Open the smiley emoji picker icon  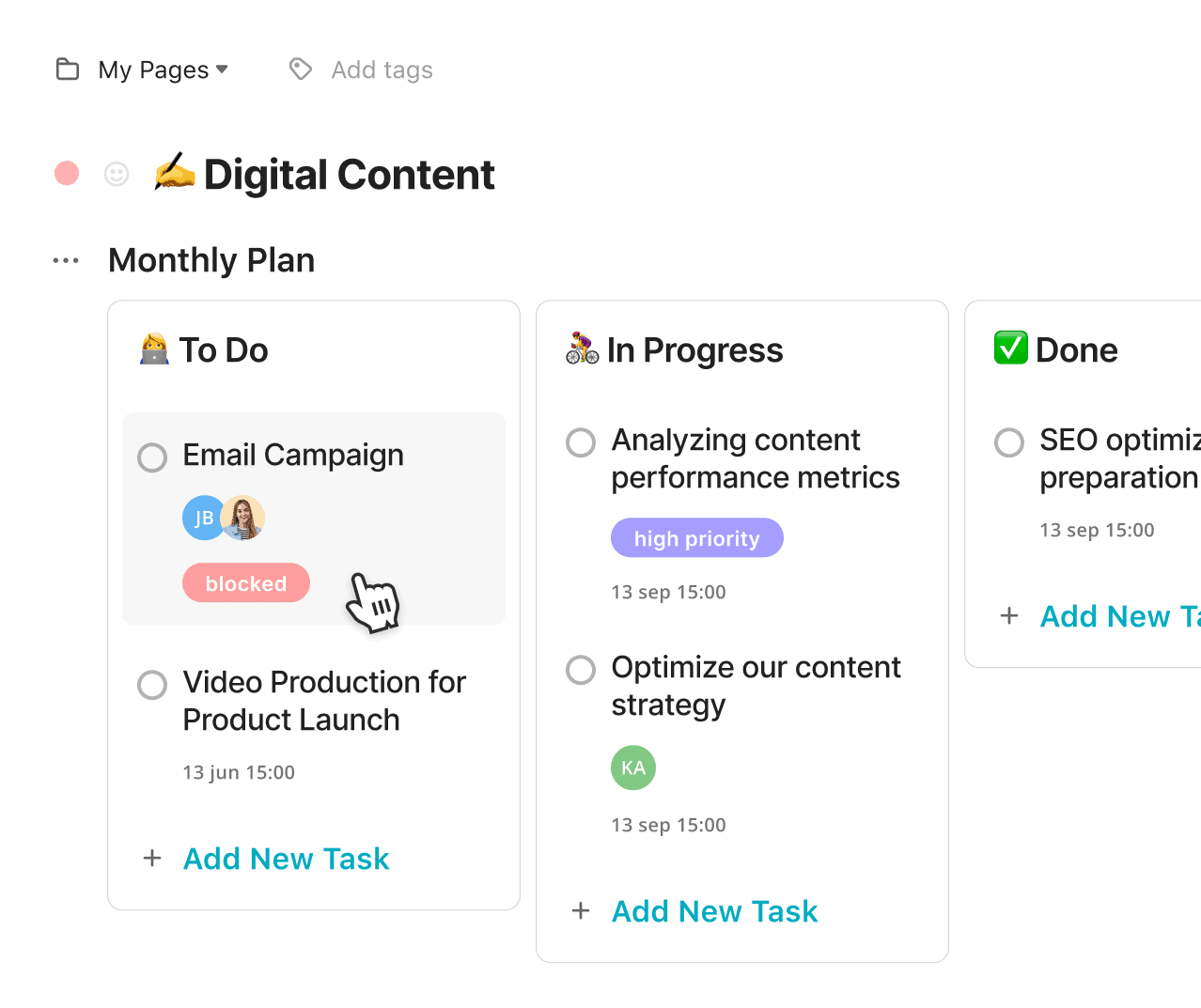click(117, 174)
